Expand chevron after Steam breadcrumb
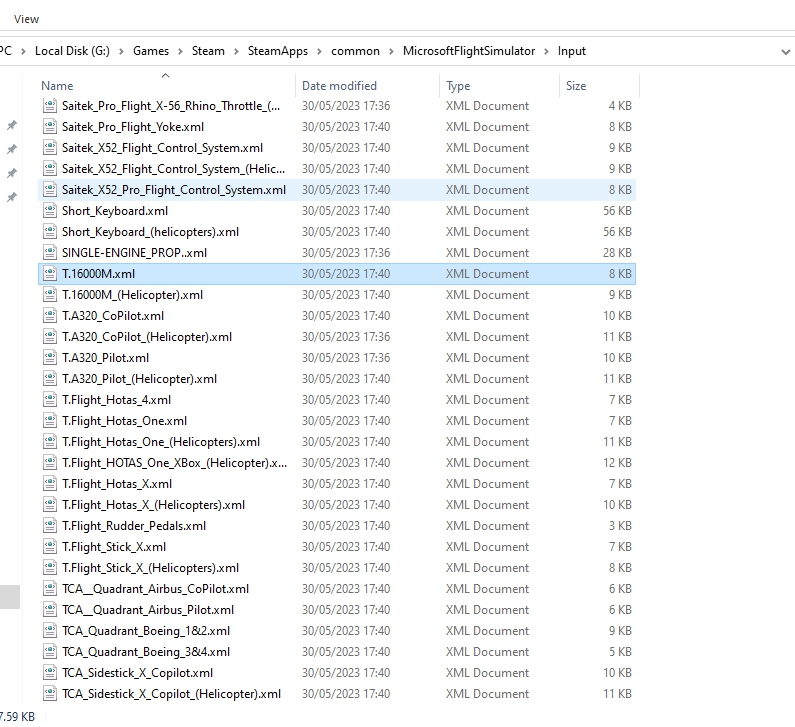 [236, 52]
